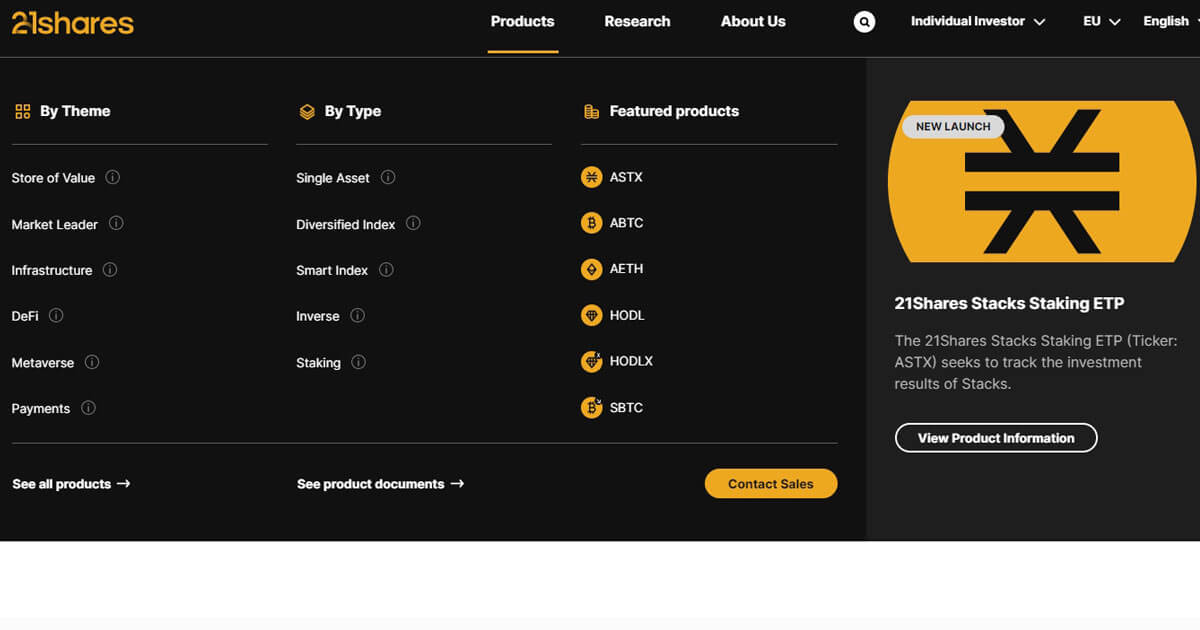Click the SBTC short Bitcoin icon

pyautogui.click(x=592, y=407)
